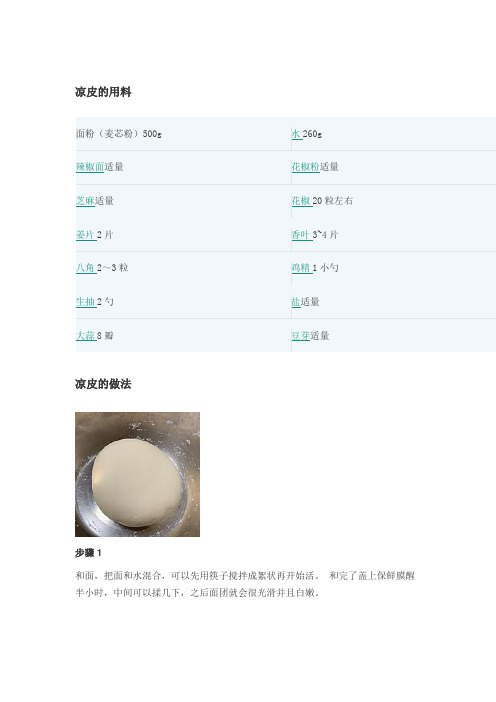
Task: Open the 花椒 link beside 20粒左右
Action: click(x=301, y=201)
